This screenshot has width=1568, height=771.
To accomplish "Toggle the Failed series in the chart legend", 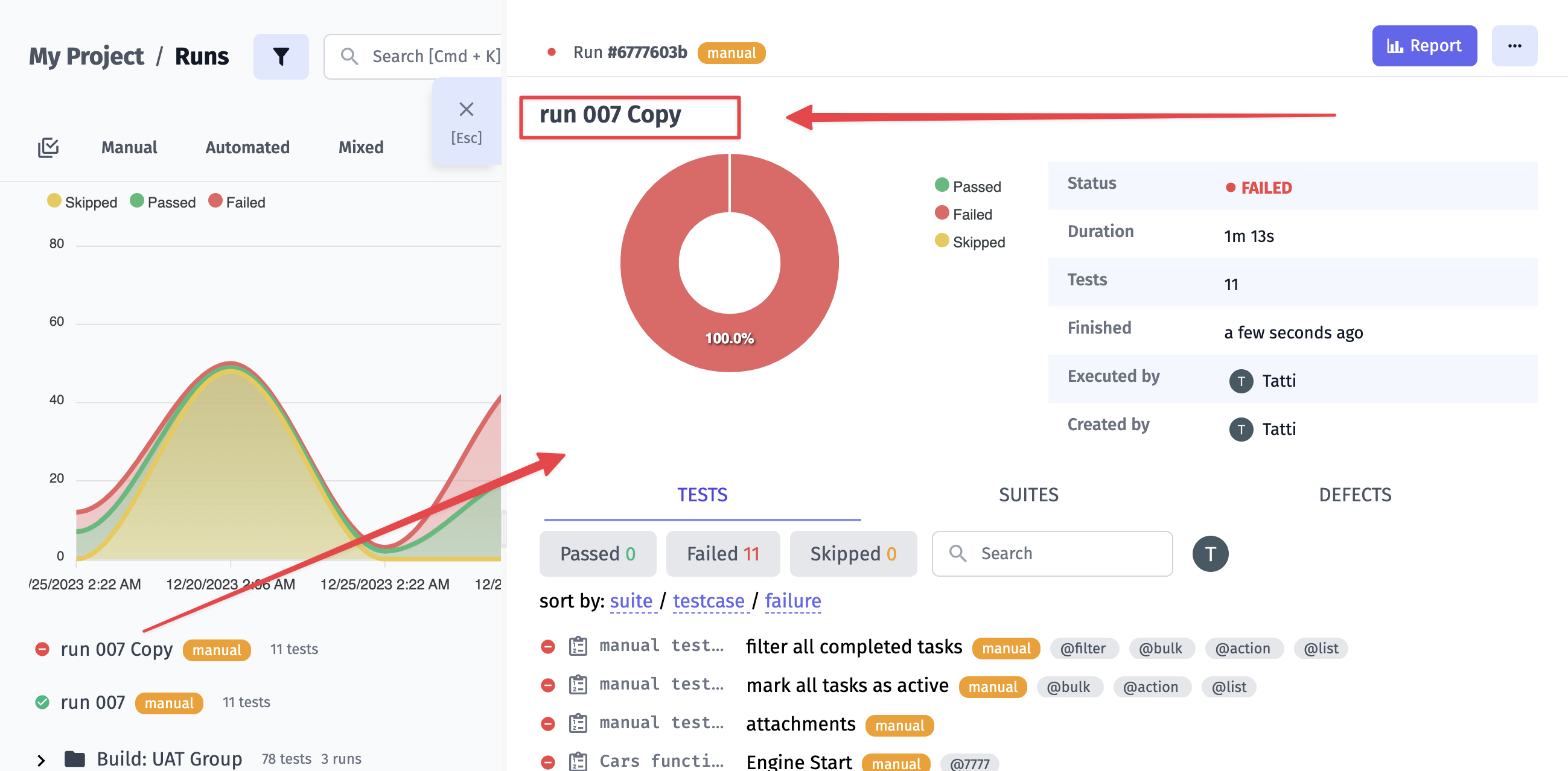I will coord(237,202).
